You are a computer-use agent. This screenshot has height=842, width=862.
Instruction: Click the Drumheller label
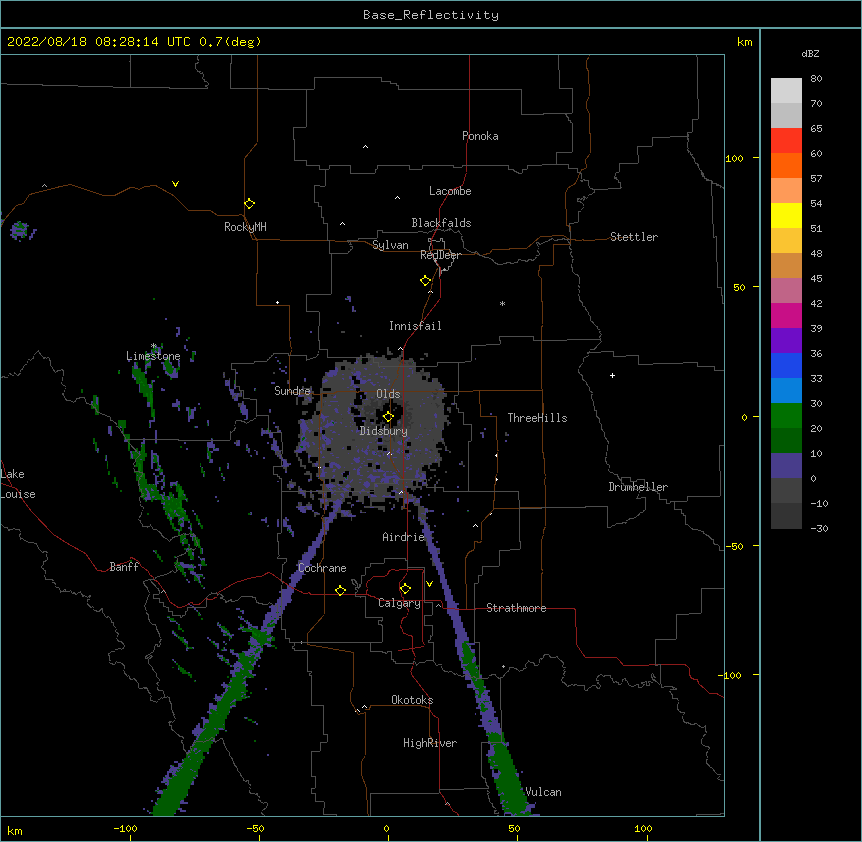638,487
